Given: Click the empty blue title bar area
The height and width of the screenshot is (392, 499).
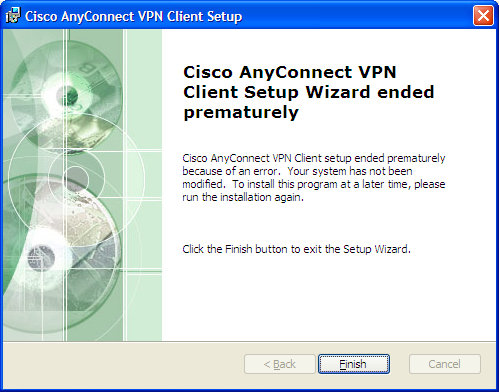Looking at the screenshot, I should (357, 16).
